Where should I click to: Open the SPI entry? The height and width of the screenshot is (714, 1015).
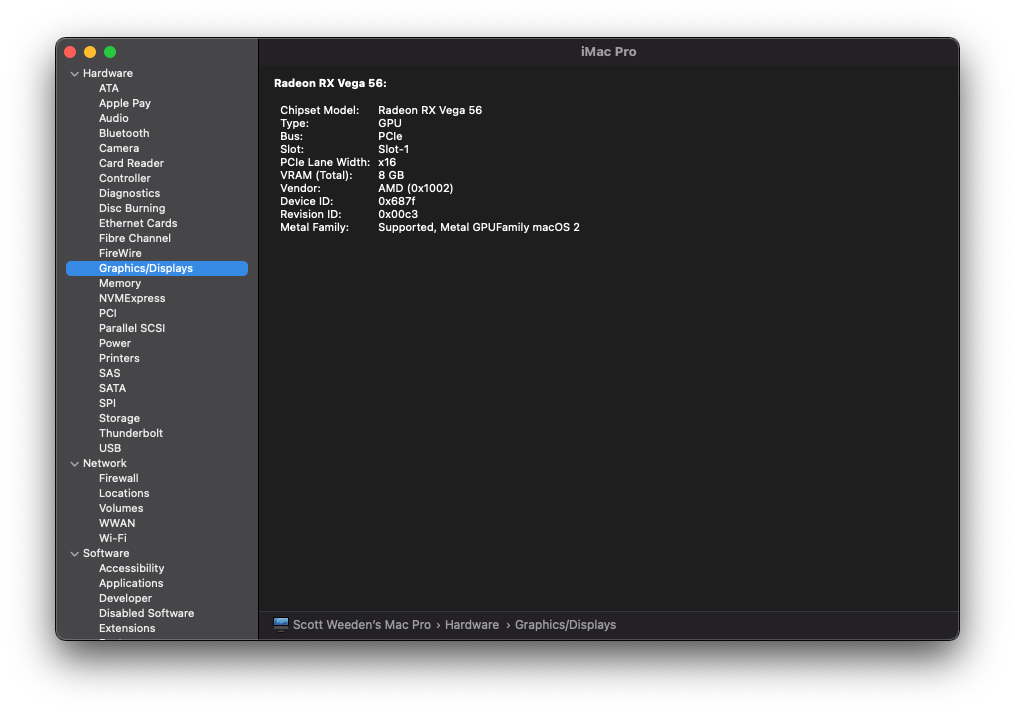[x=107, y=403]
